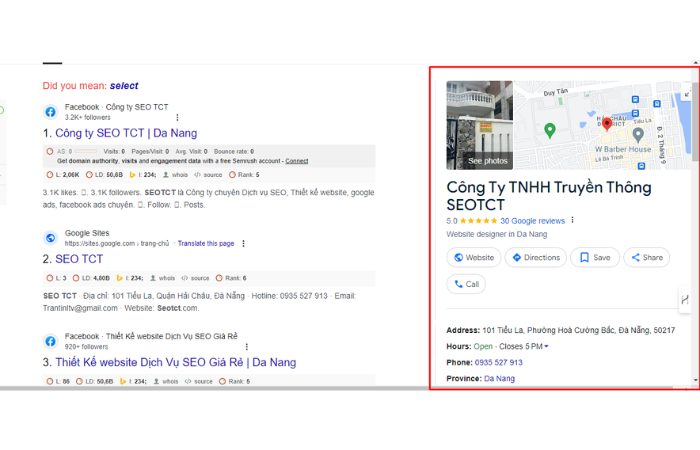This screenshot has width=700, height=450.
Task: Open more options next to Google reviews
Action: click(572, 221)
